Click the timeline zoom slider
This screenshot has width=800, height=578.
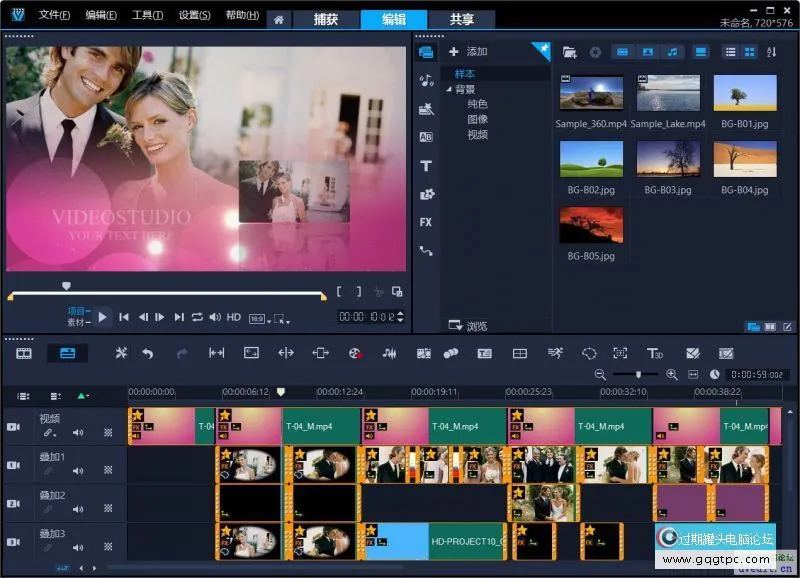coord(639,374)
